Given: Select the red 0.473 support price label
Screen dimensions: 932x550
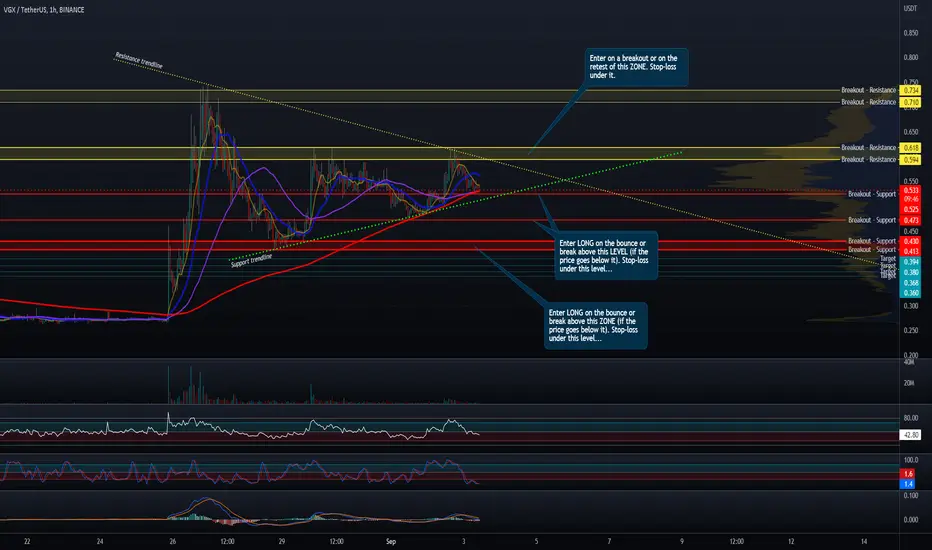Looking at the screenshot, I should (910, 219).
